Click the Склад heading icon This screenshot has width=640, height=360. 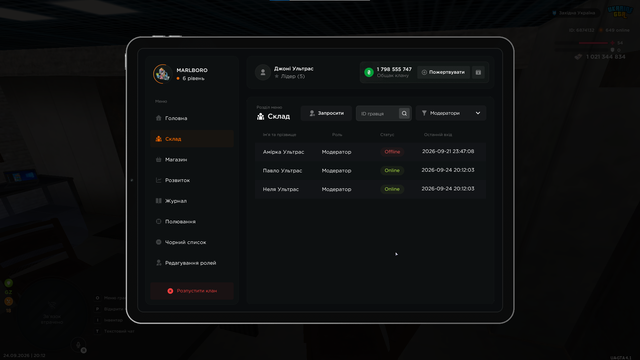pyautogui.click(x=260, y=117)
